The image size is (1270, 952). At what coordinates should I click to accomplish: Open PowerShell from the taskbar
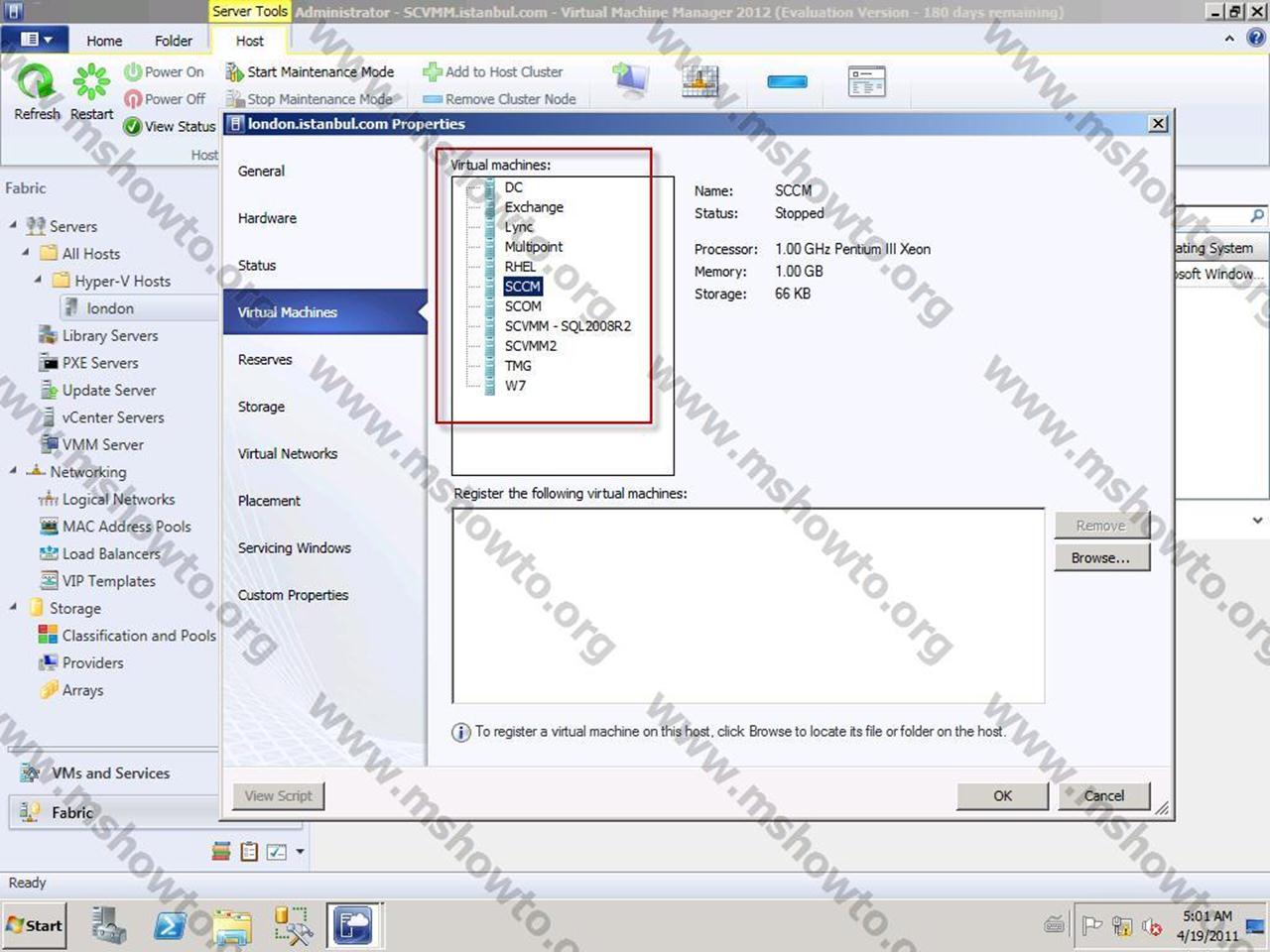click(x=170, y=926)
